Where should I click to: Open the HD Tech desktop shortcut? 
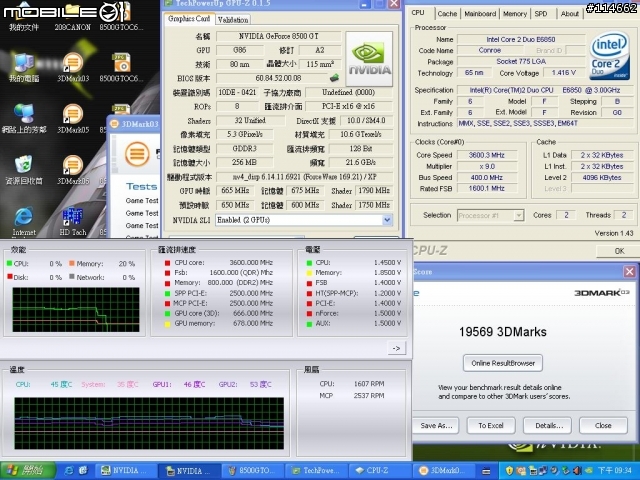[x=73, y=221]
